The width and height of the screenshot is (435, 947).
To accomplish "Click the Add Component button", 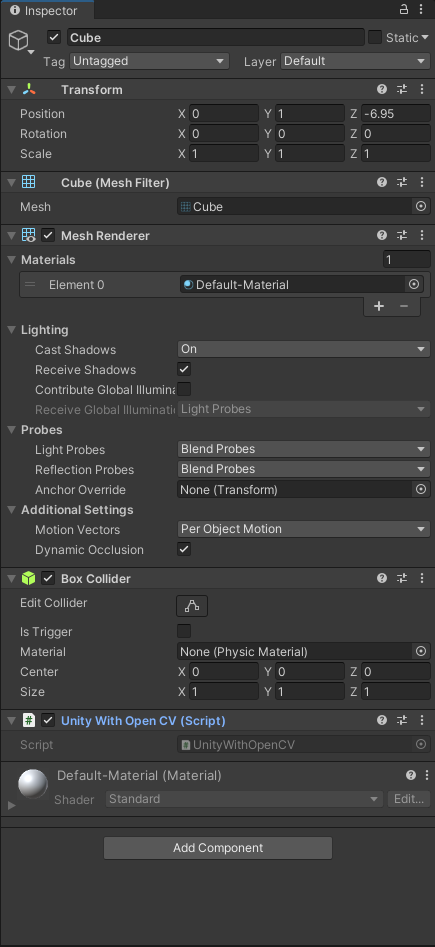I will pos(218,848).
